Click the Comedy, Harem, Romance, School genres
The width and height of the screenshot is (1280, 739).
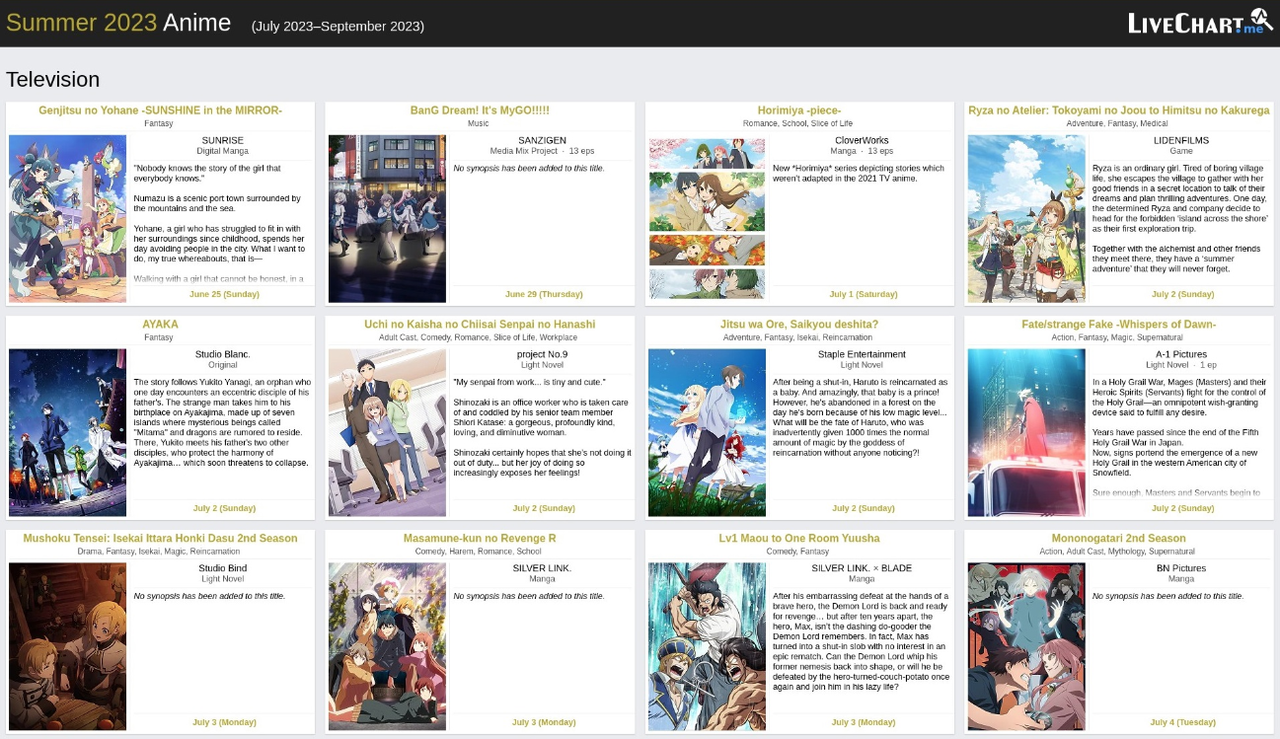click(x=478, y=552)
